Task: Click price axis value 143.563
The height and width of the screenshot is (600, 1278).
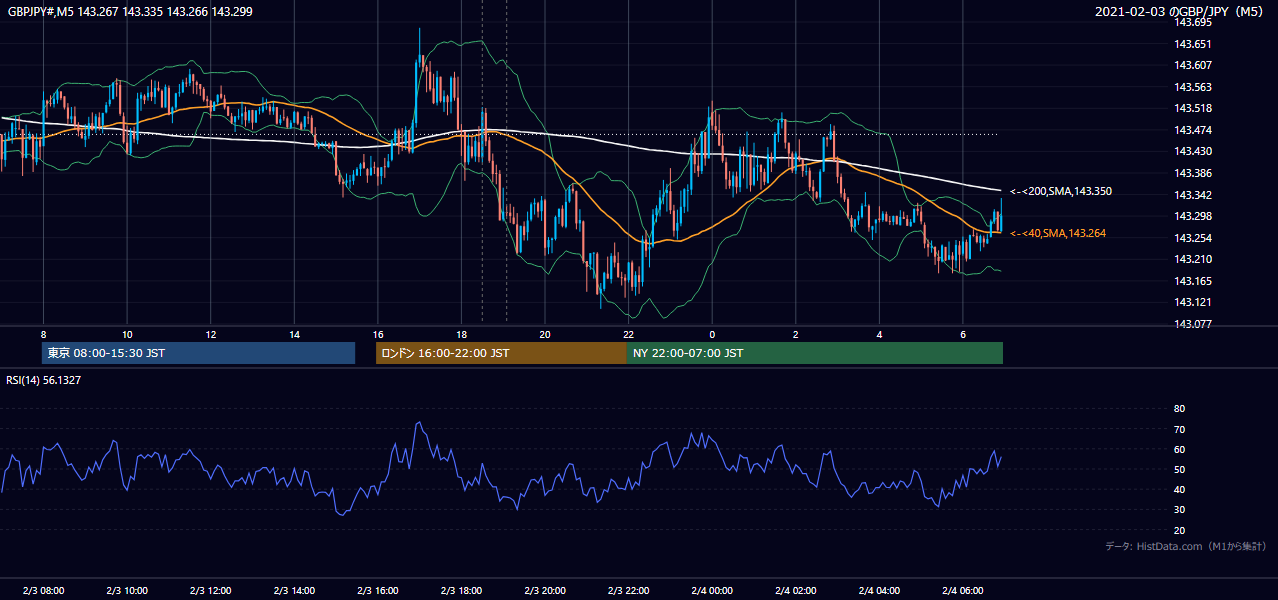Action: coord(1194,87)
